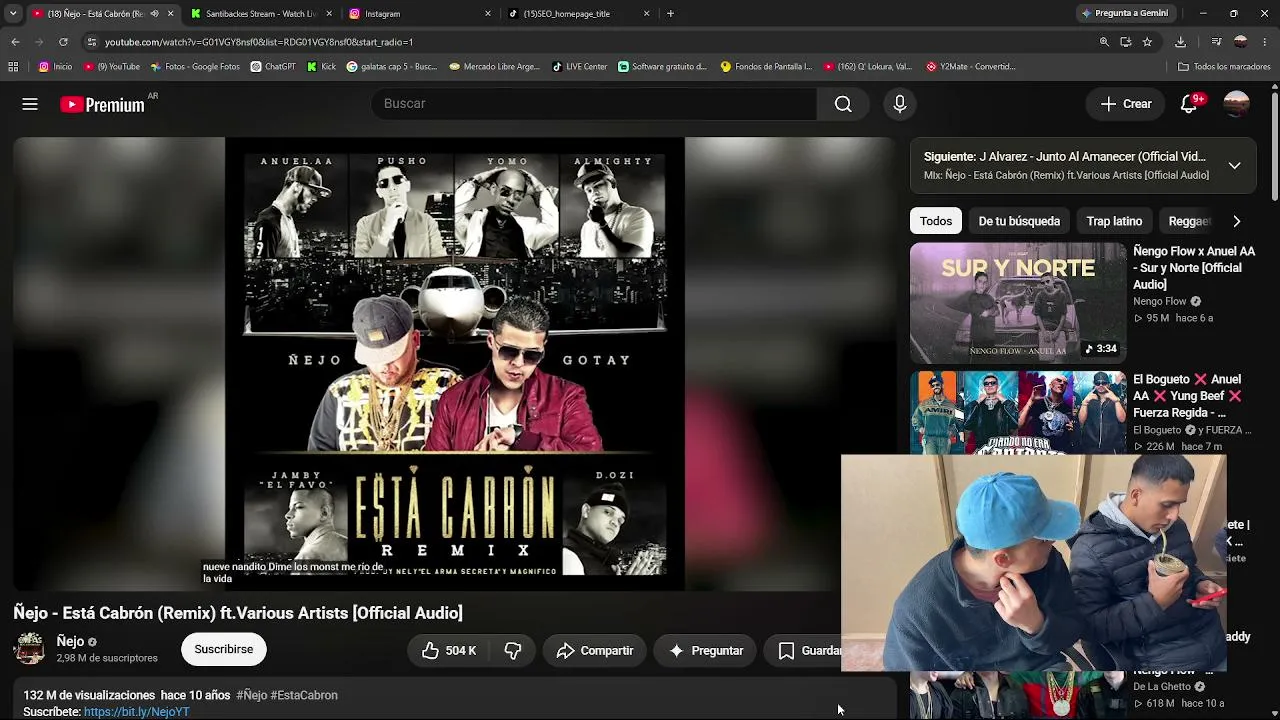This screenshot has height=720, width=1280.
Task: Click the Preguntar AI button
Action: [x=706, y=651]
